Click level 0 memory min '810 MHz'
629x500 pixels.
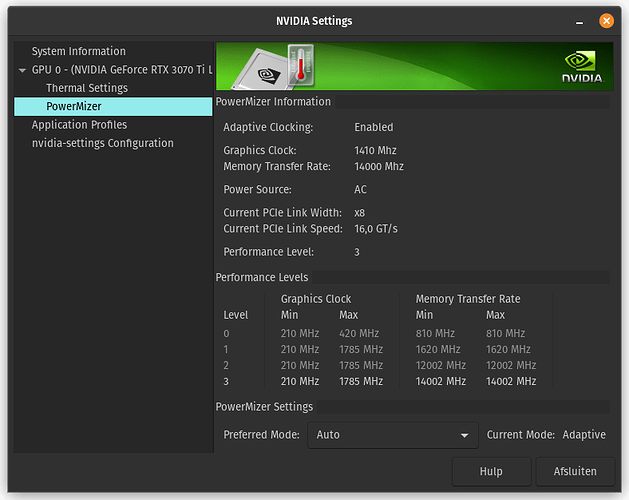coord(435,333)
